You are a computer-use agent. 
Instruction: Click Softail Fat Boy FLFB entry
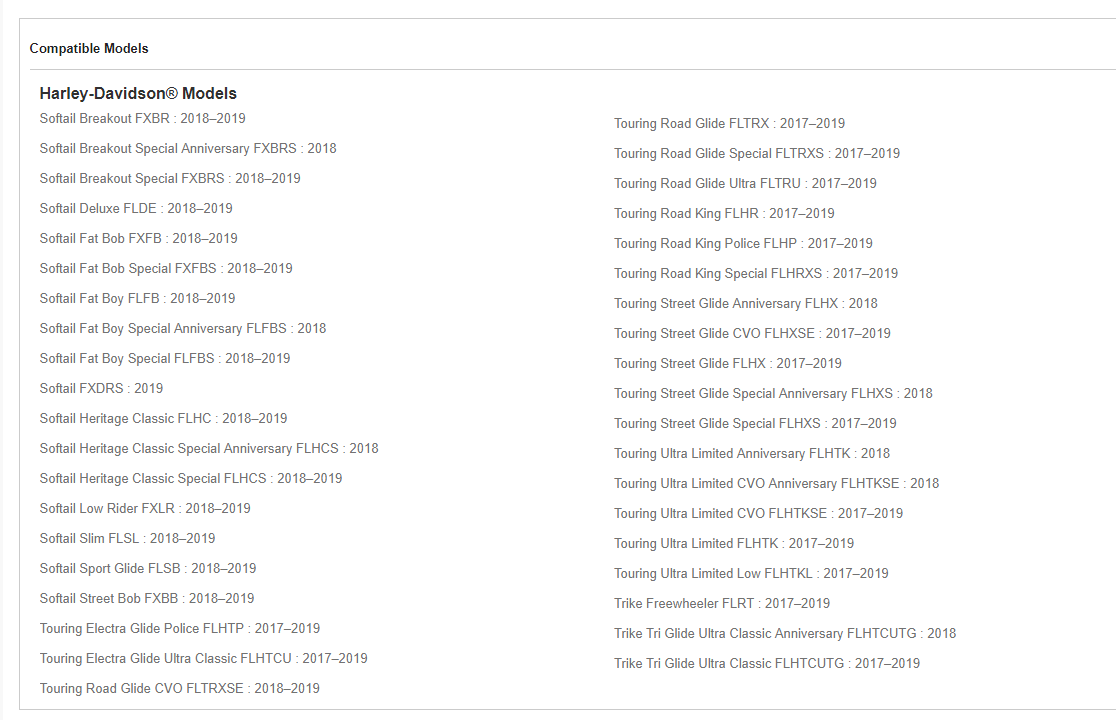137,298
